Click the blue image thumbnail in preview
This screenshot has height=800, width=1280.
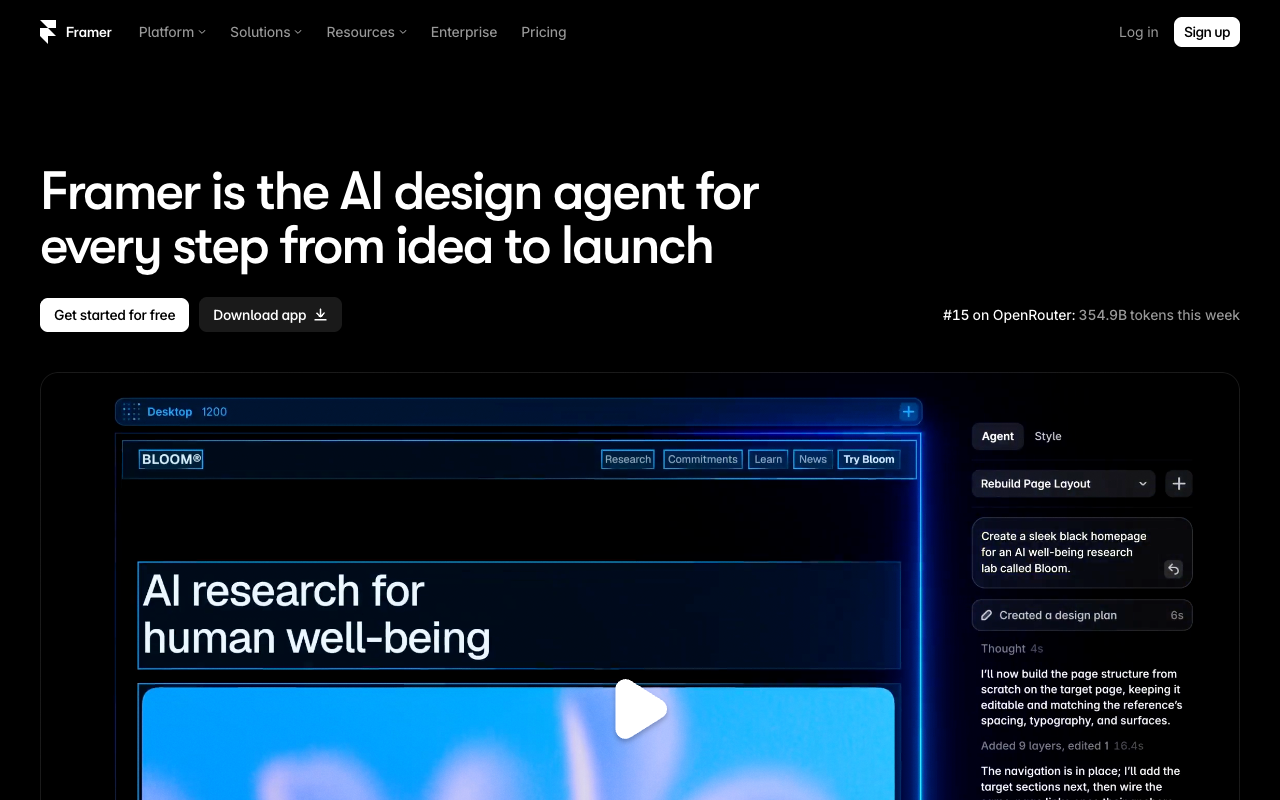click(x=518, y=743)
